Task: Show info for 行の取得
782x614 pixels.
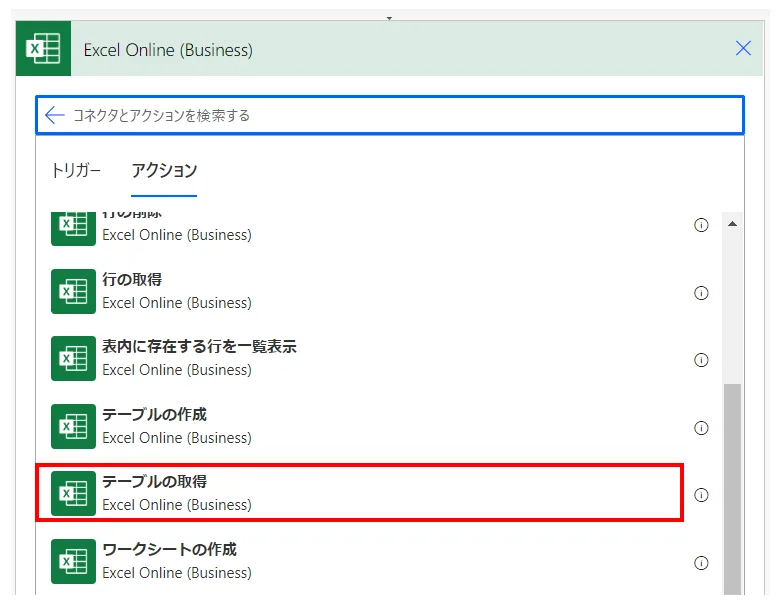Action: 701,293
